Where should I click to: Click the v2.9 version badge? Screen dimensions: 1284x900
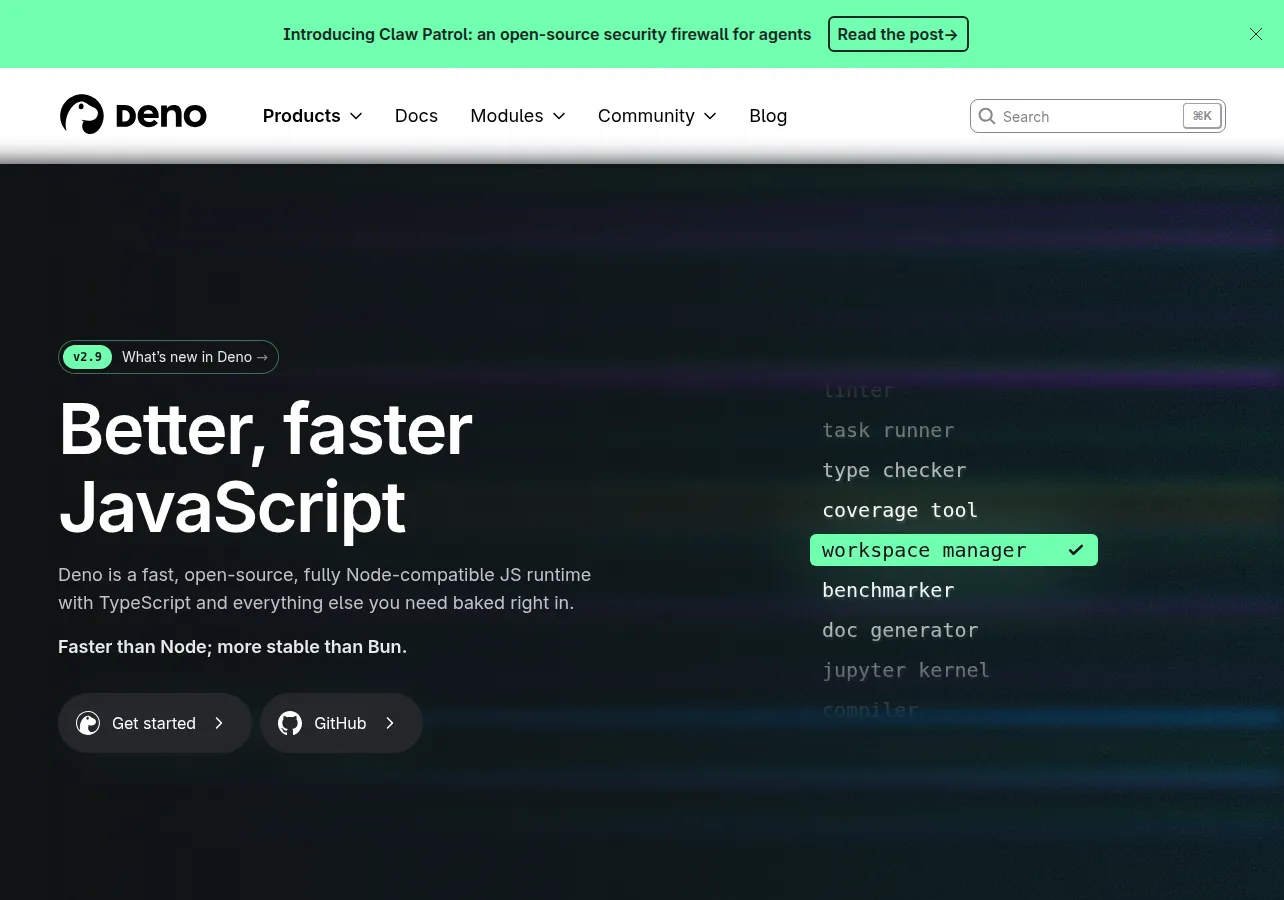click(87, 357)
